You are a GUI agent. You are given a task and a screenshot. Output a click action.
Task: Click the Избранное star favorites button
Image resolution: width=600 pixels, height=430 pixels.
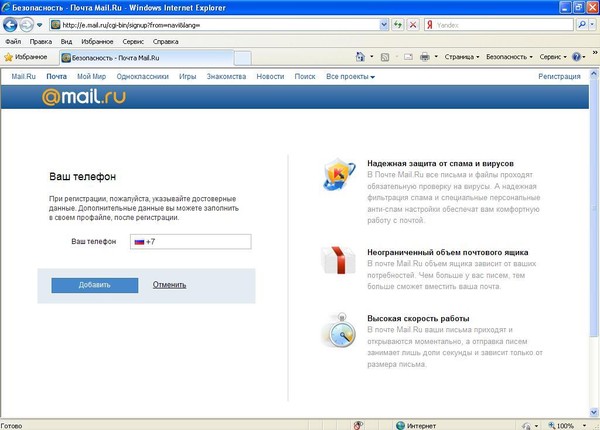26,57
